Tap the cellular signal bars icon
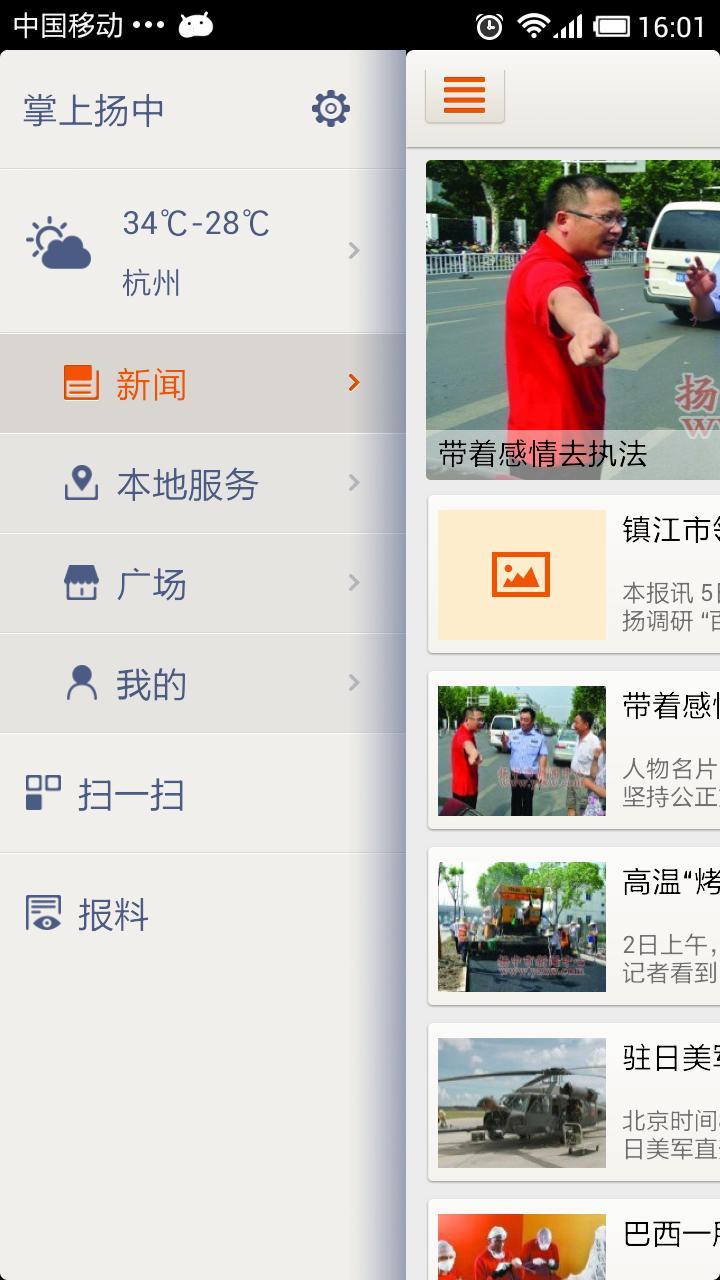This screenshot has height=1280, width=720. 569,26
